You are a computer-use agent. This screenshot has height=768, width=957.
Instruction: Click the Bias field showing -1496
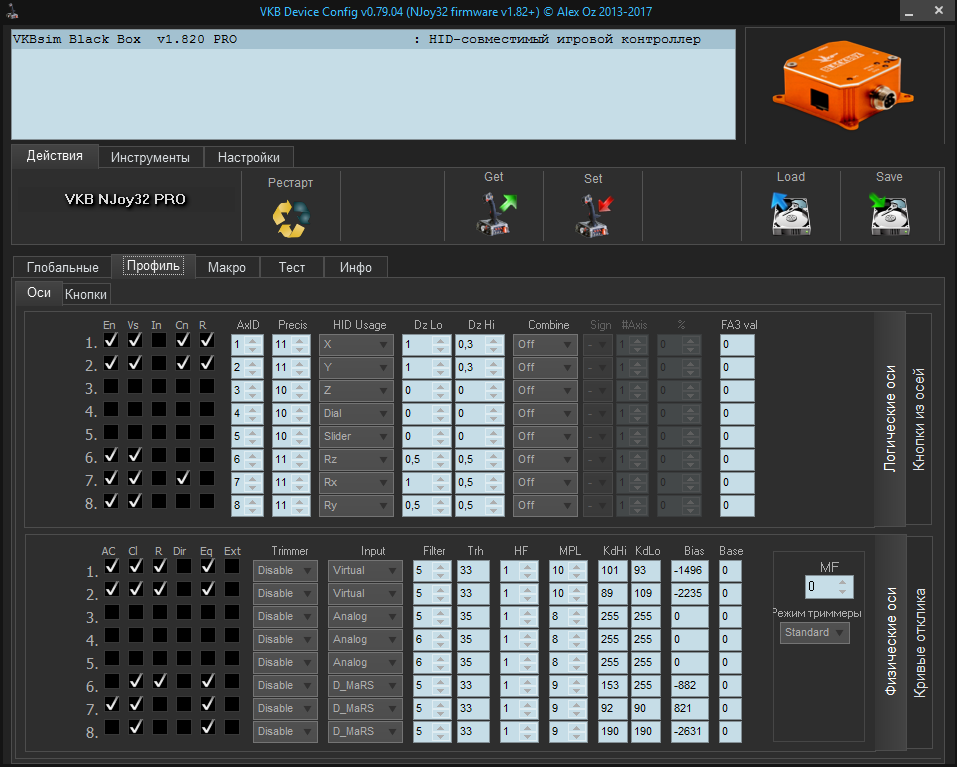click(690, 571)
